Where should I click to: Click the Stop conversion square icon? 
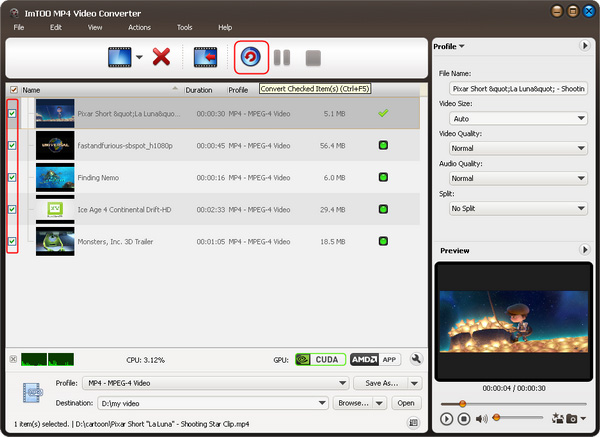click(x=313, y=58)
